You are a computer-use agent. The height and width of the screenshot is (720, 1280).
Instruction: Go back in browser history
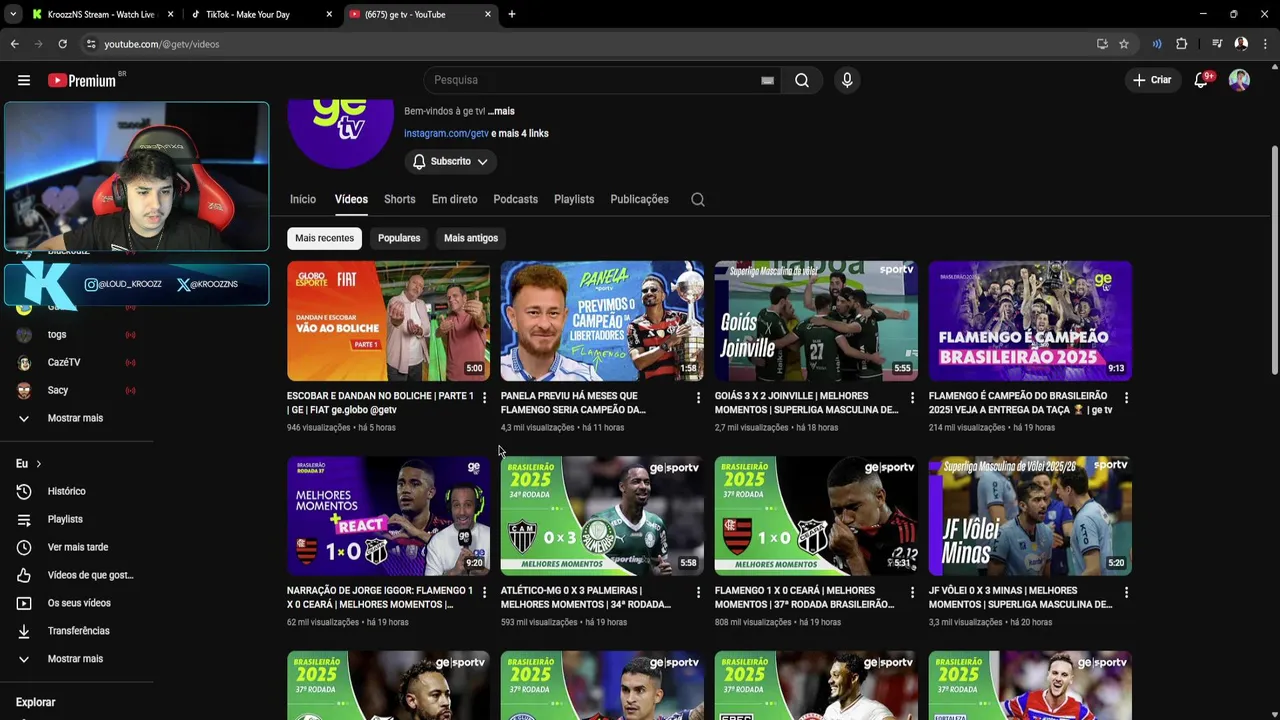tap(14, 44)
